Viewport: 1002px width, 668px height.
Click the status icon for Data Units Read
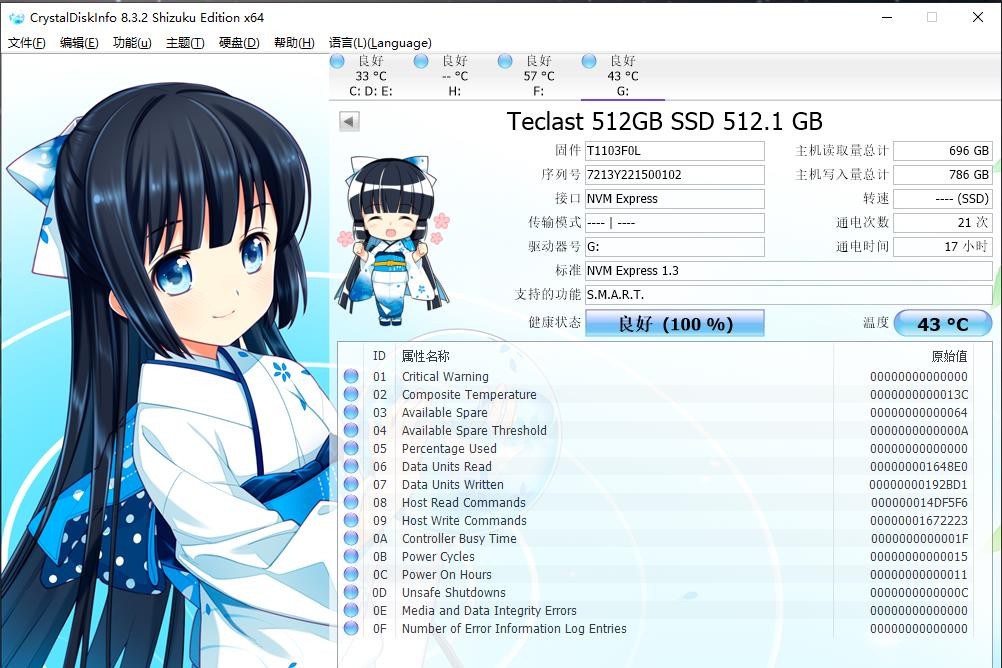pyautogui.click(x=351, y=467)
